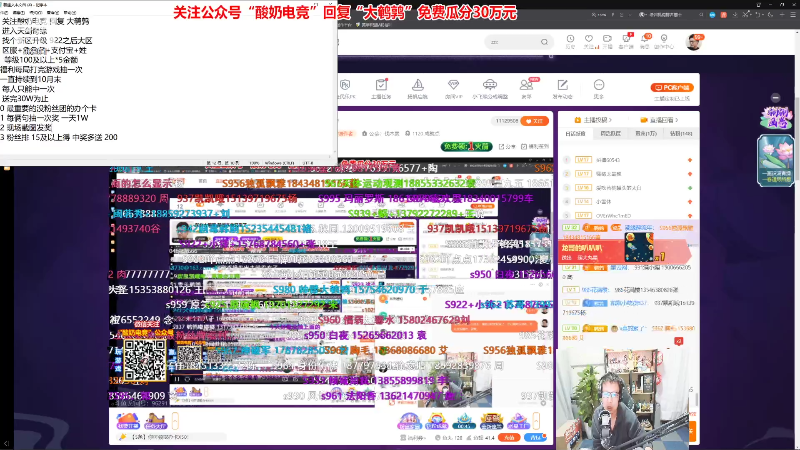
Task: Open the purple event logo above lotus card
Action: click(x=776, y=117)
